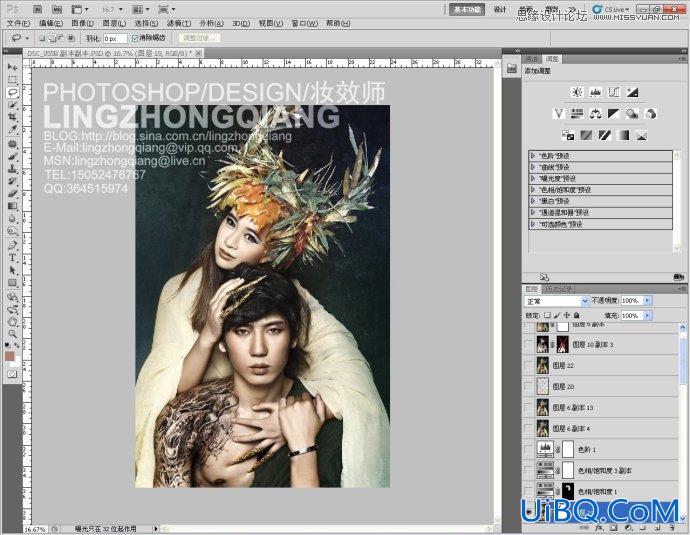Screen dimensions: 690x535
Task: Toggle Quick Mask mode icon
Action: pos(12,374)
